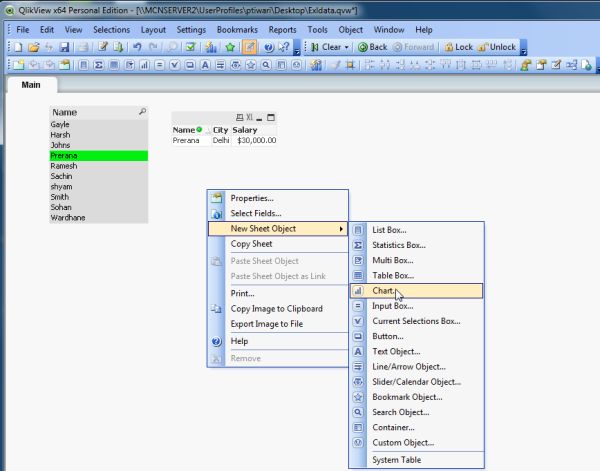600x471 pixels.
Task: Switch to the Main sheet tab
Action: click(x=31, y=85)
